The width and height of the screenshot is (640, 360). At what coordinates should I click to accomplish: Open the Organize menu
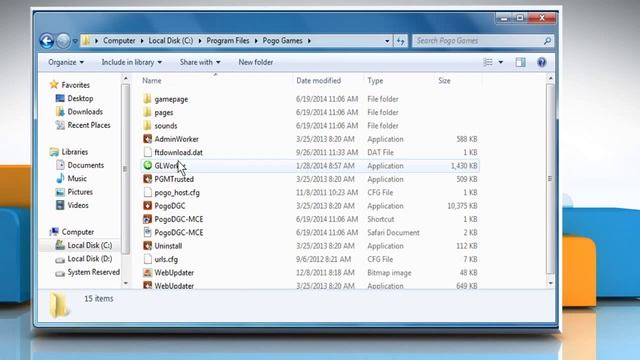click(x=66, y=62)
